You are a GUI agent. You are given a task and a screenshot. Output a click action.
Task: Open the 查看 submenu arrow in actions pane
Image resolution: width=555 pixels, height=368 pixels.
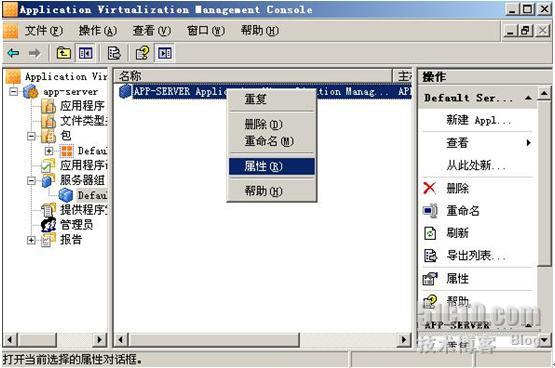[528, 143]
